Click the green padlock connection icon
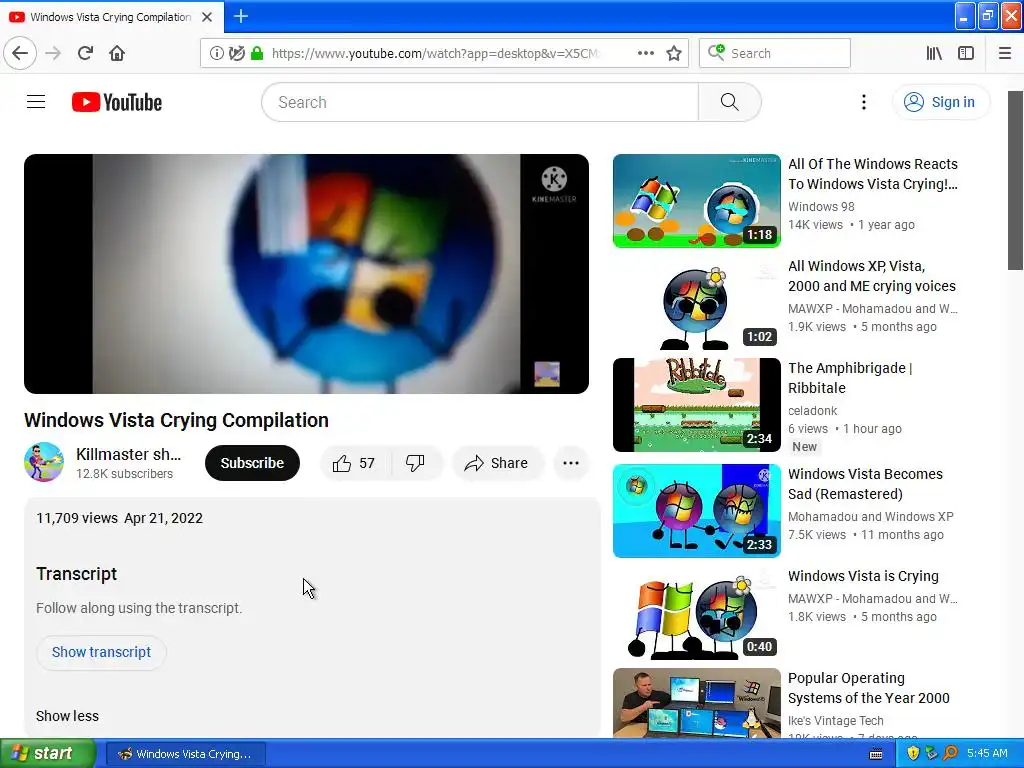Screen dimensions: 1024x768 [257, 53]
